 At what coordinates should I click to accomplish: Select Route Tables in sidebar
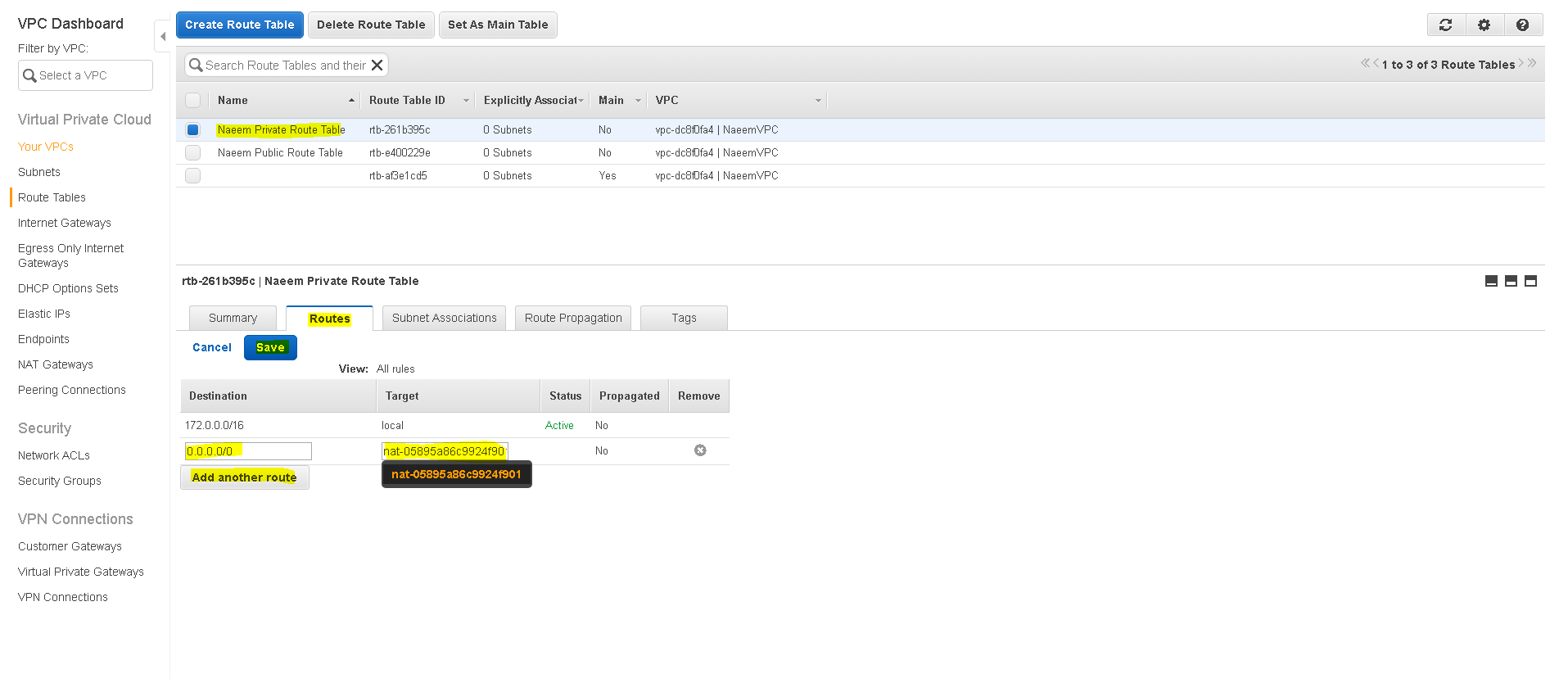pos(52,197)
